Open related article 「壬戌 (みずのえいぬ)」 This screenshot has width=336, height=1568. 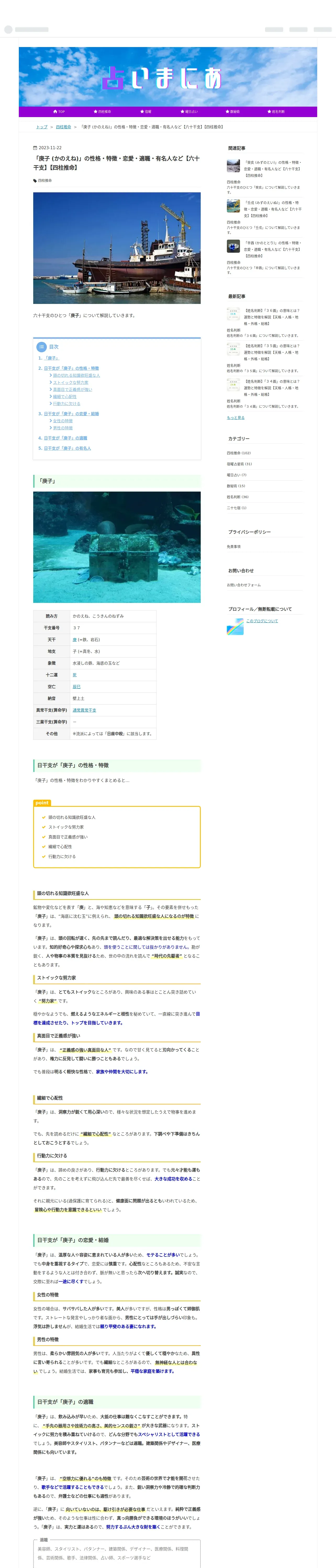(273, 209)
